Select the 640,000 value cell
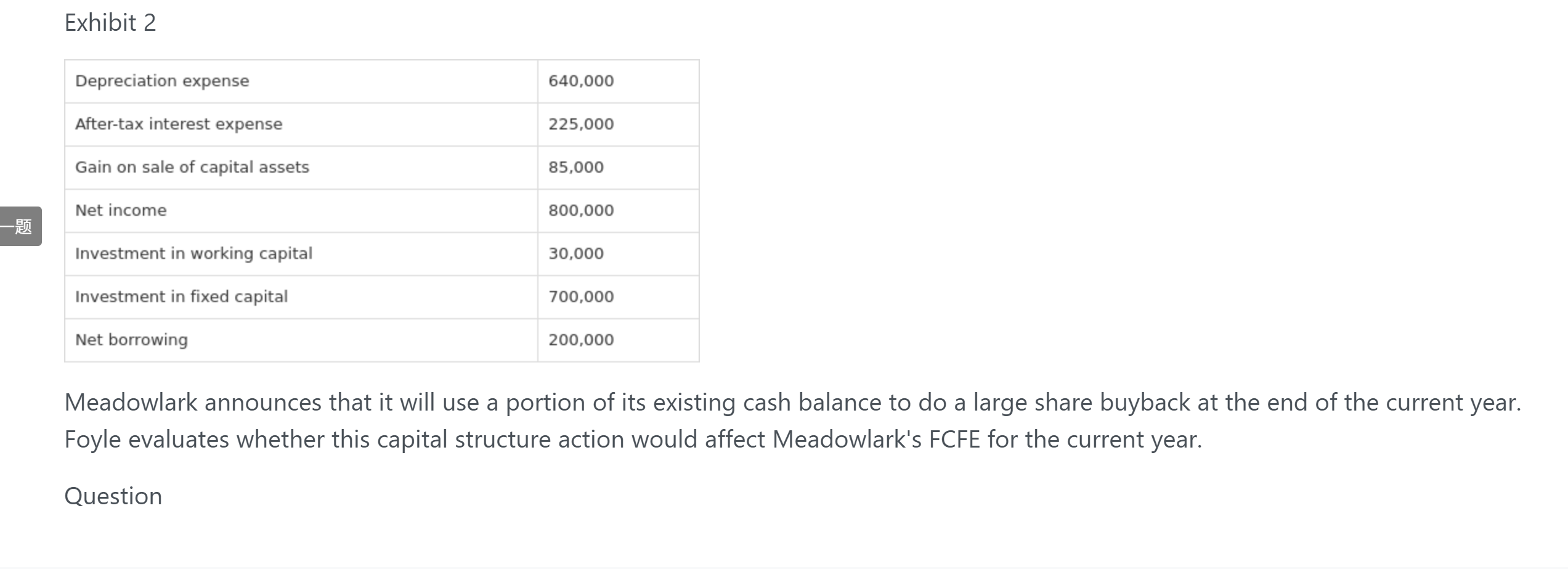Screen dimensions: 1568x569 pyautogui.click(x=619, y=81)
